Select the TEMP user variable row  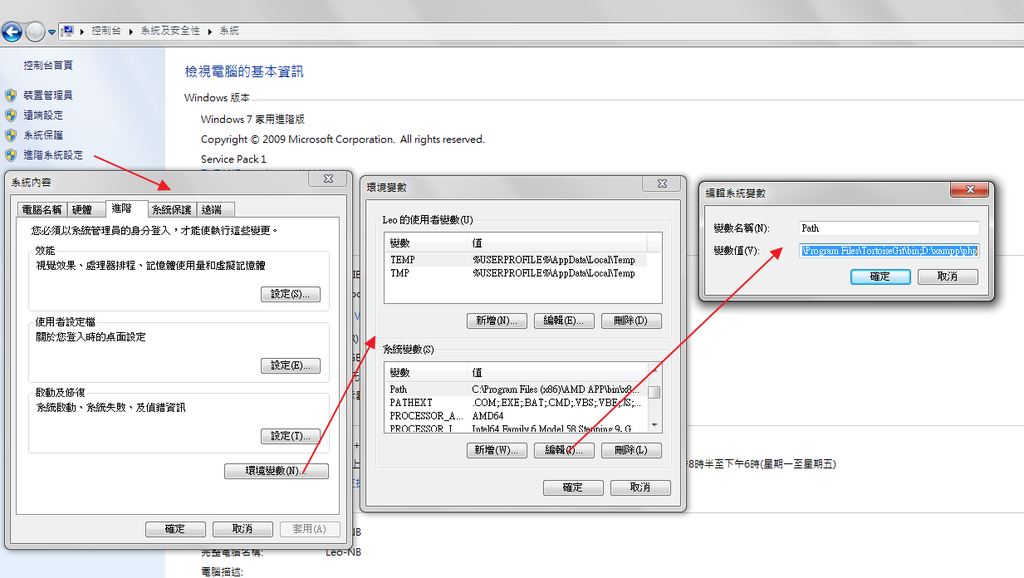pyautogui.click(x=517, y=259)
